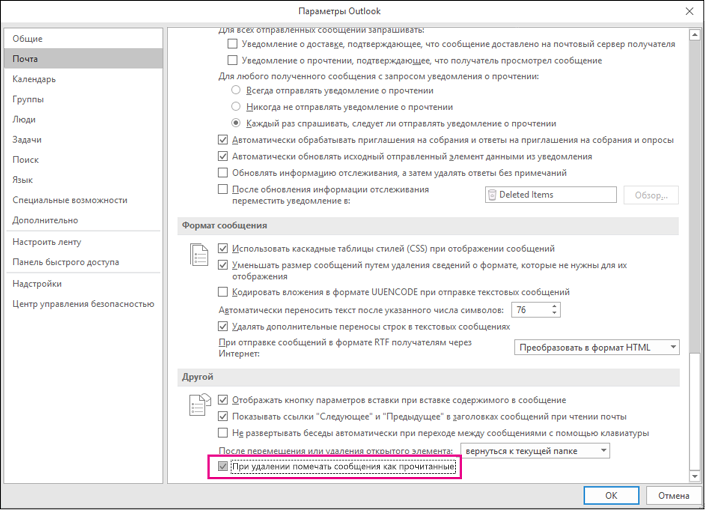
Task: Open Специальные возможности settings
Action: pyautogui.click(x=83, y=200)
